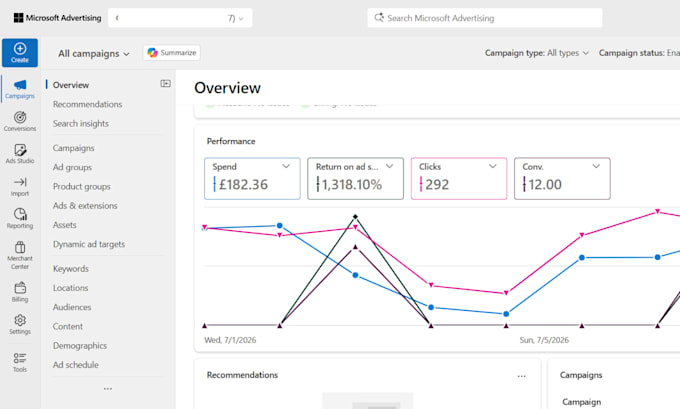Open the account selector dropdown

(x=180, y=18)
